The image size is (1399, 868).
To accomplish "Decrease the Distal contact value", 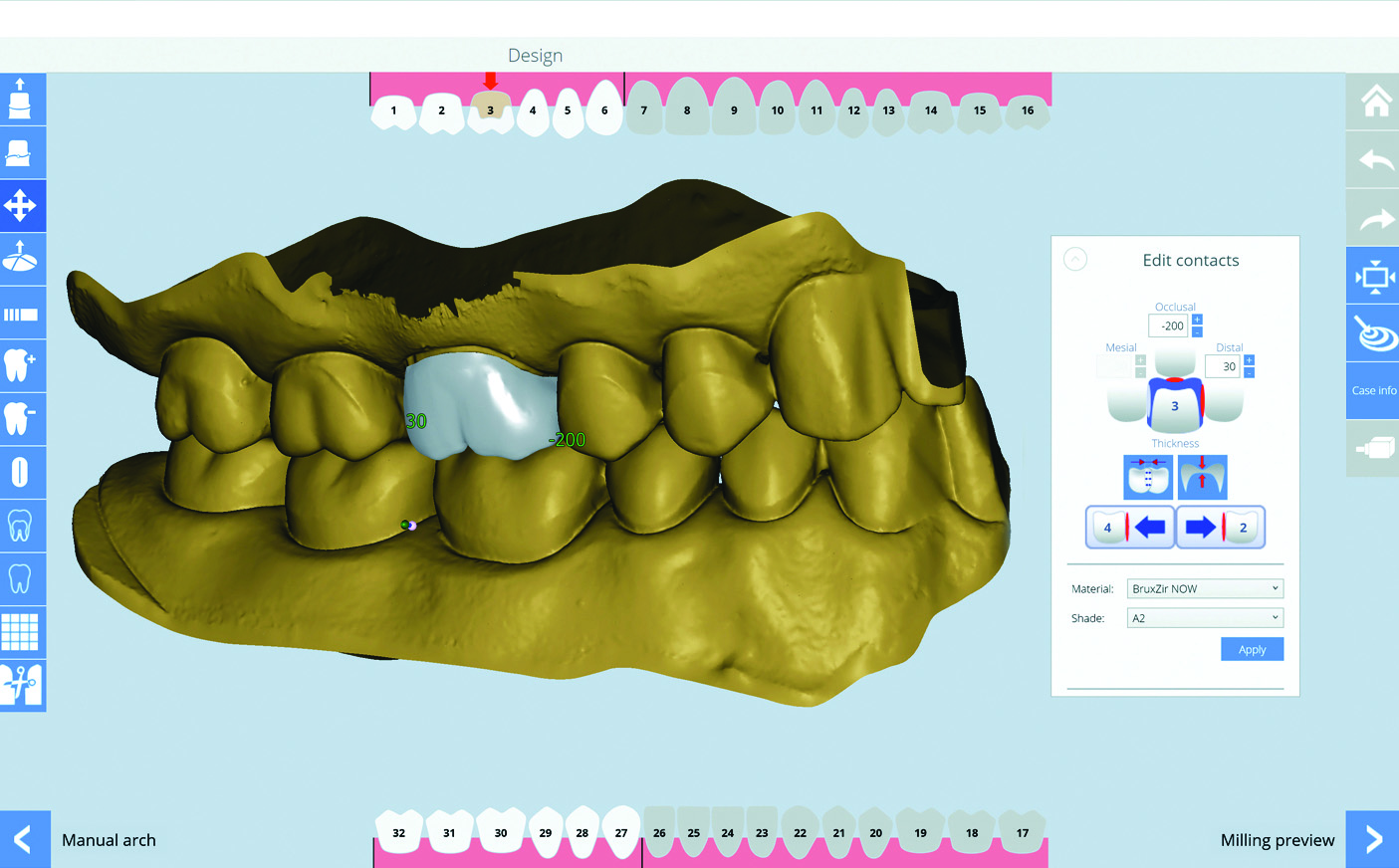I will click(1249, 373).
